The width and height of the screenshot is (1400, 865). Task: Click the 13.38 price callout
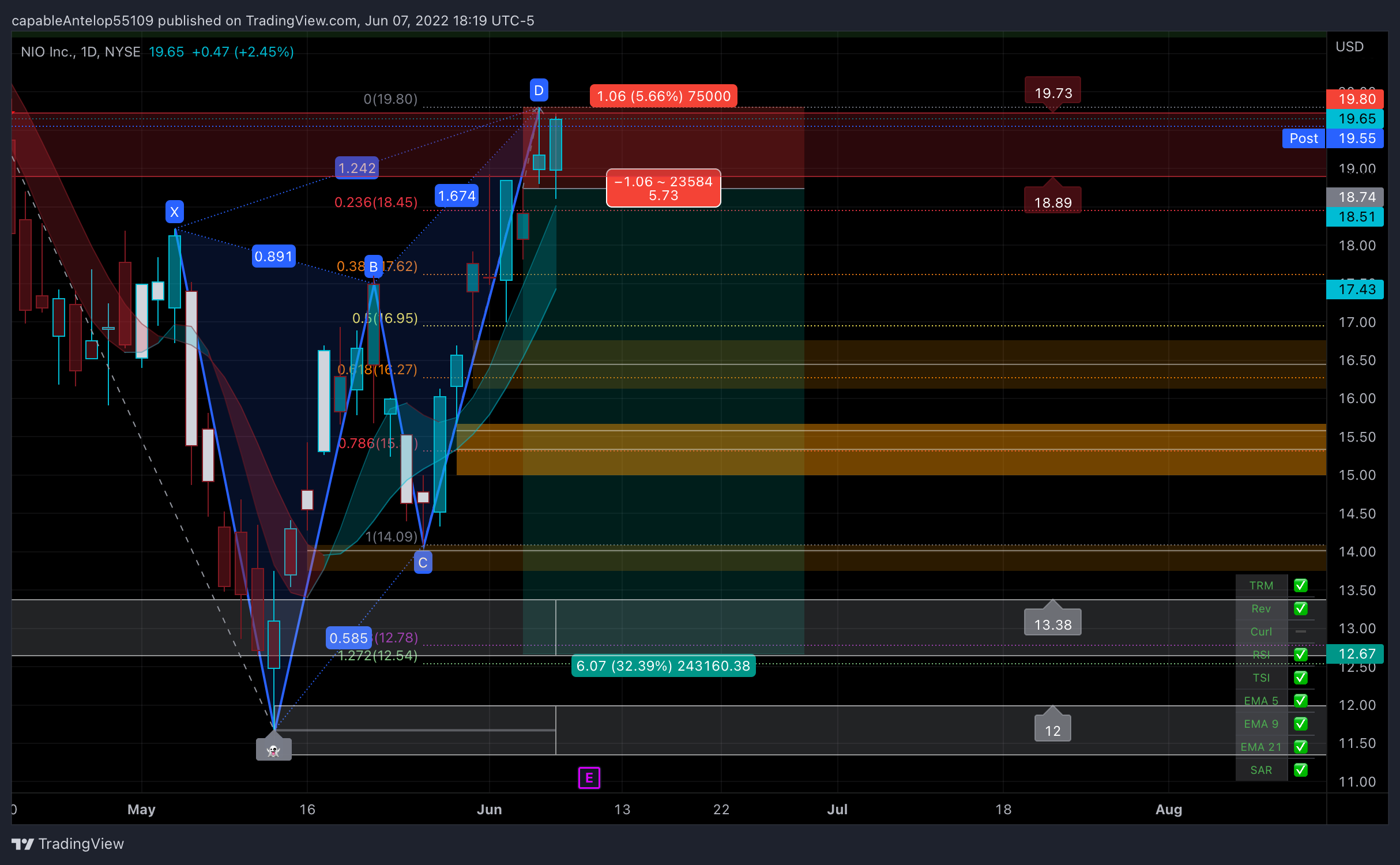point(1053,622)
